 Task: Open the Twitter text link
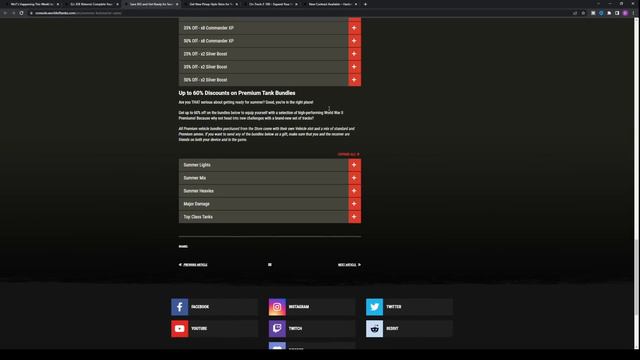394,307
